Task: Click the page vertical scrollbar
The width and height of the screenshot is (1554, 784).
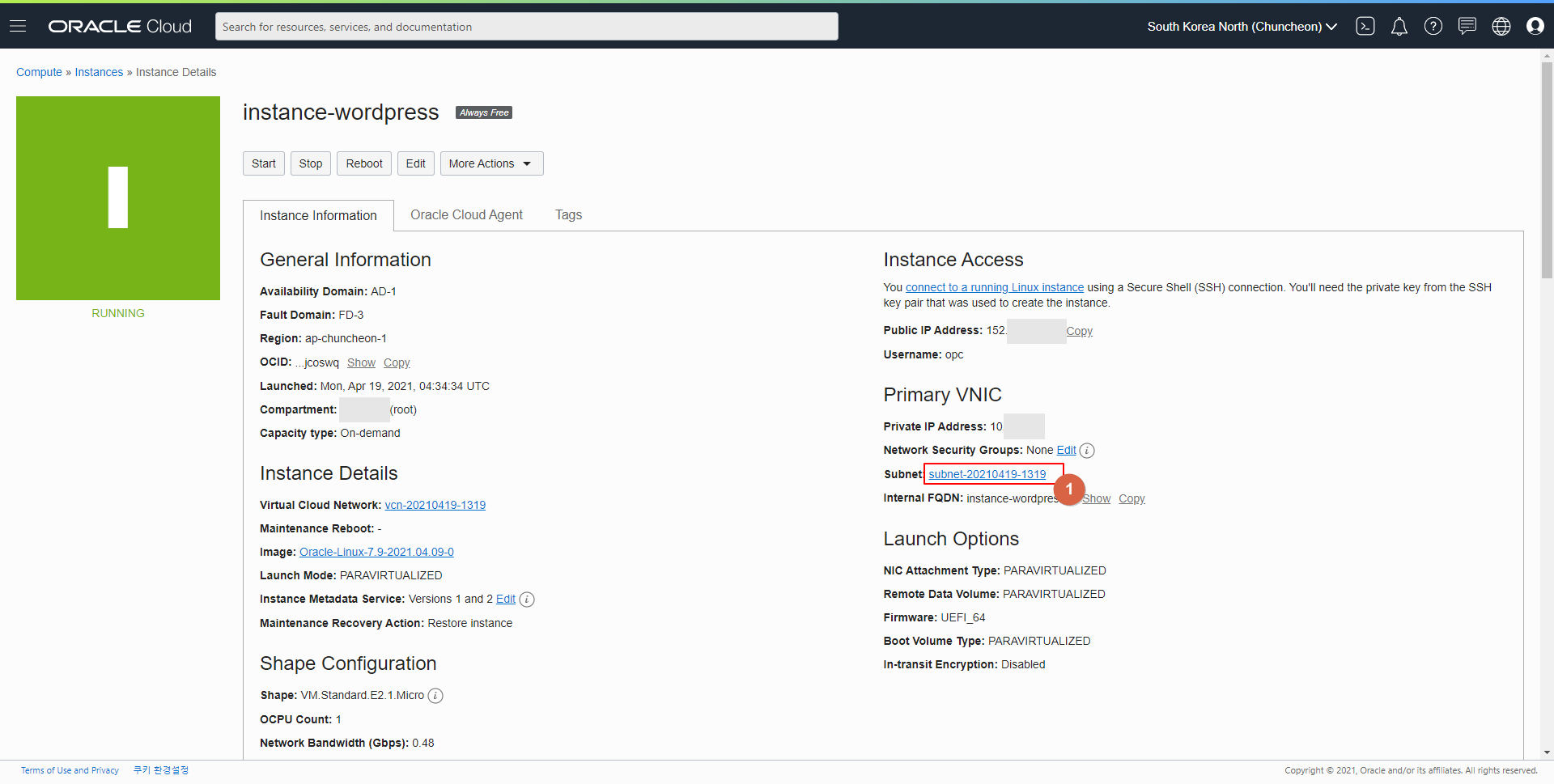Action: [x=1547, y=170]
